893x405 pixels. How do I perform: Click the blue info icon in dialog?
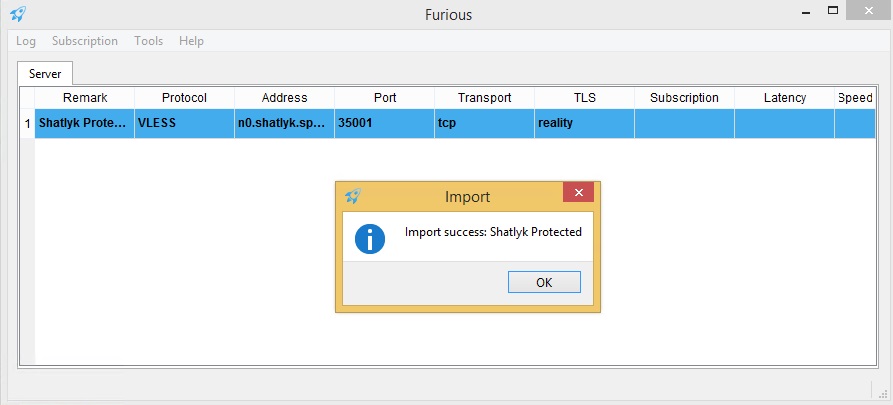coord(370,238)
